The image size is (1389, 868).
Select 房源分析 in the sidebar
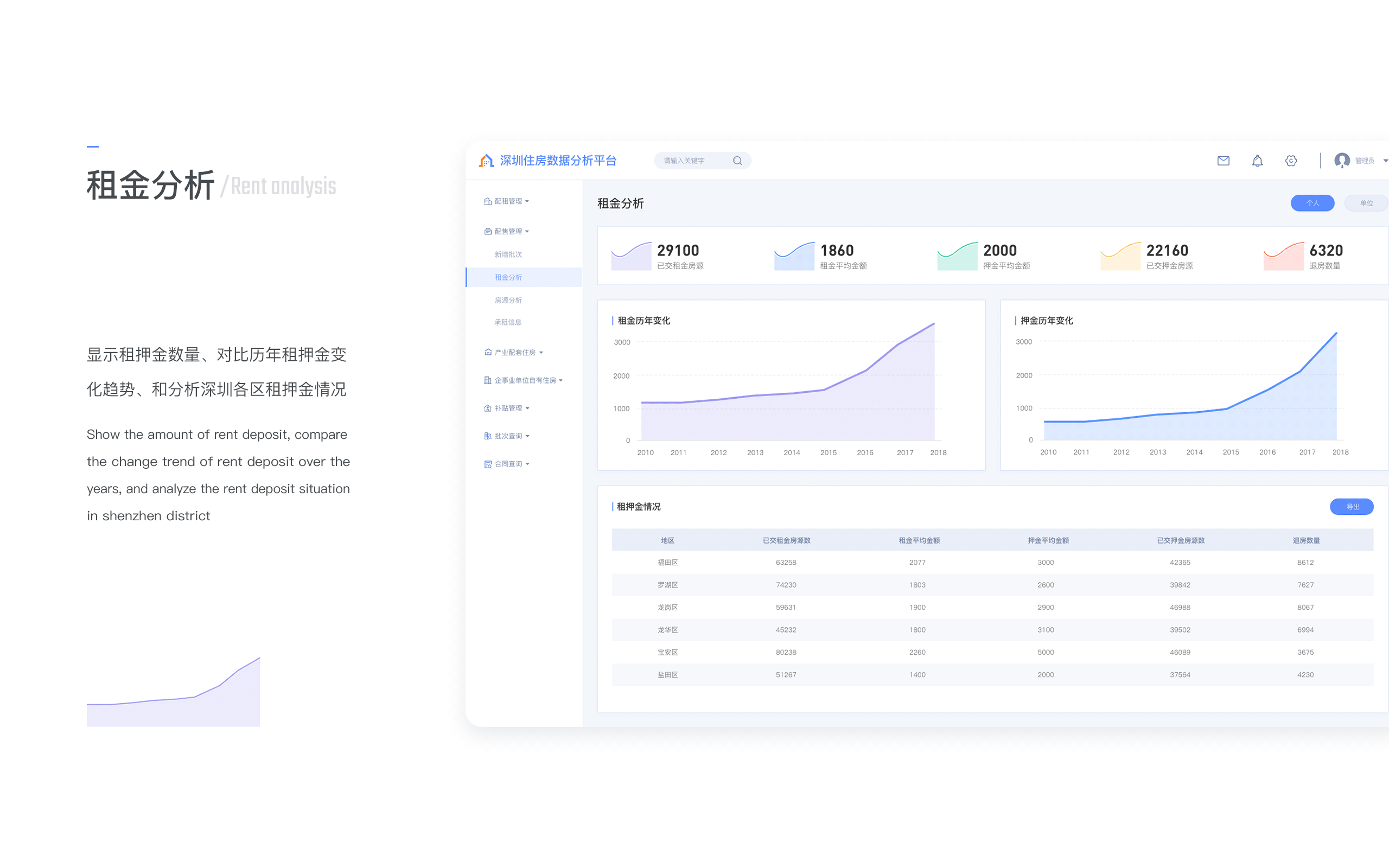508,300
